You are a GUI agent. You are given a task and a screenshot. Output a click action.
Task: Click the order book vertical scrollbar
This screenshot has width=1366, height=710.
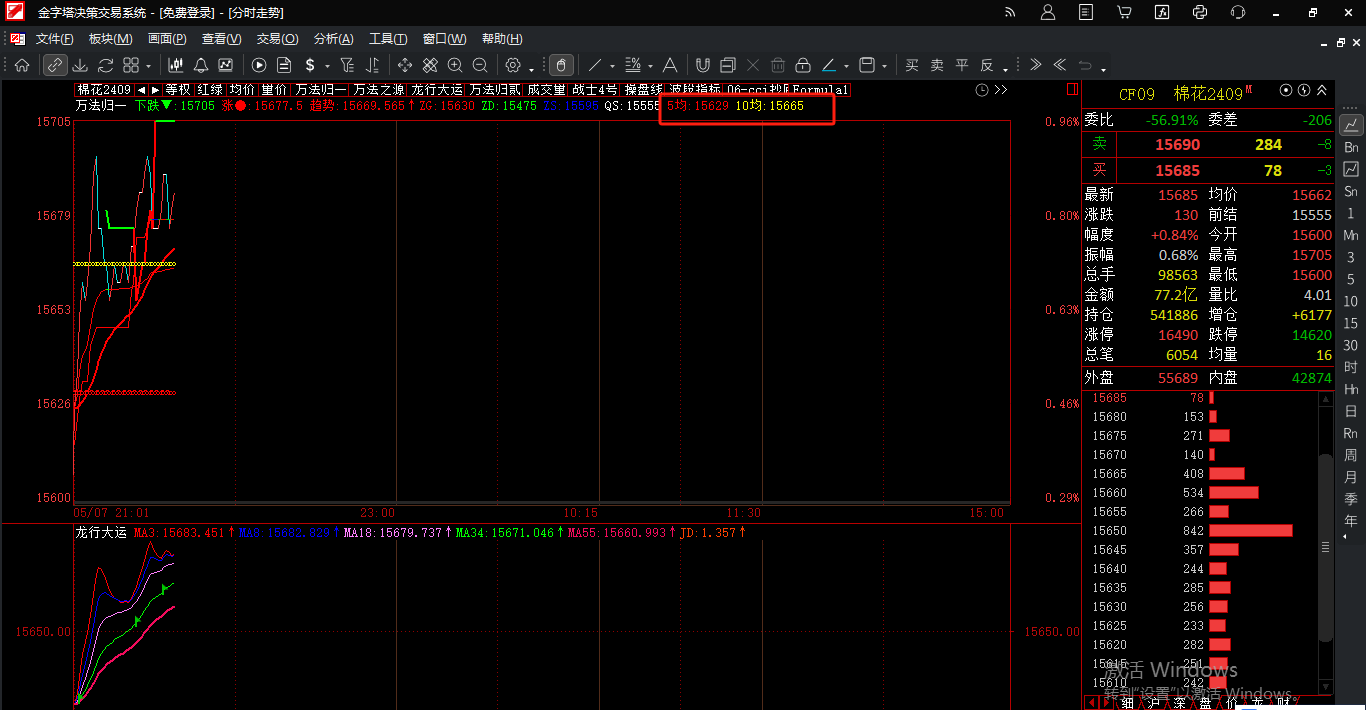coord(1326,546)
